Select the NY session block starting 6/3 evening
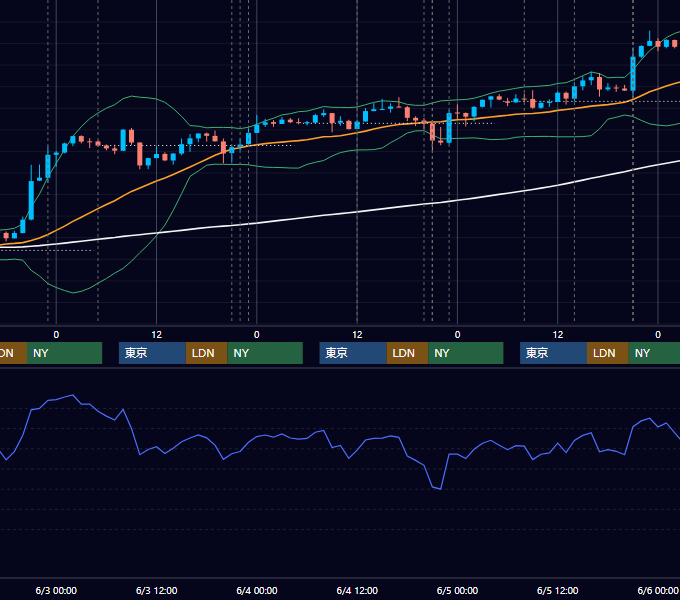680x600 pixels. tap(265, 353)
